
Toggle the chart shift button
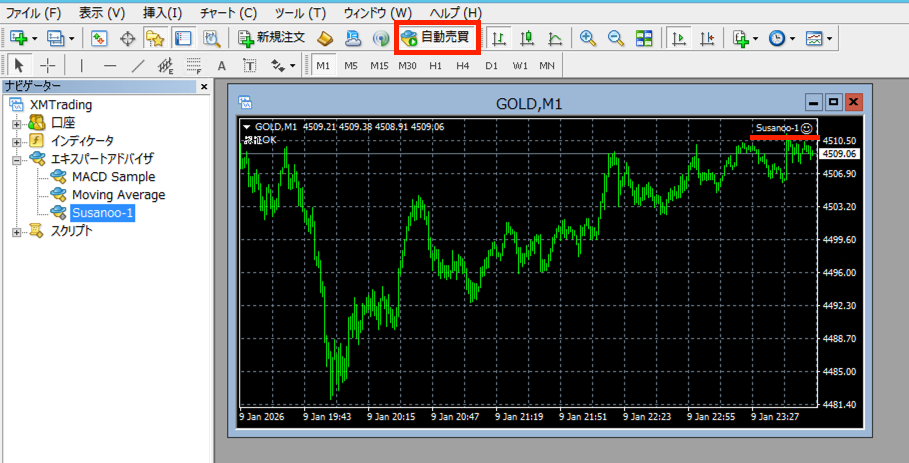[708, 39]
